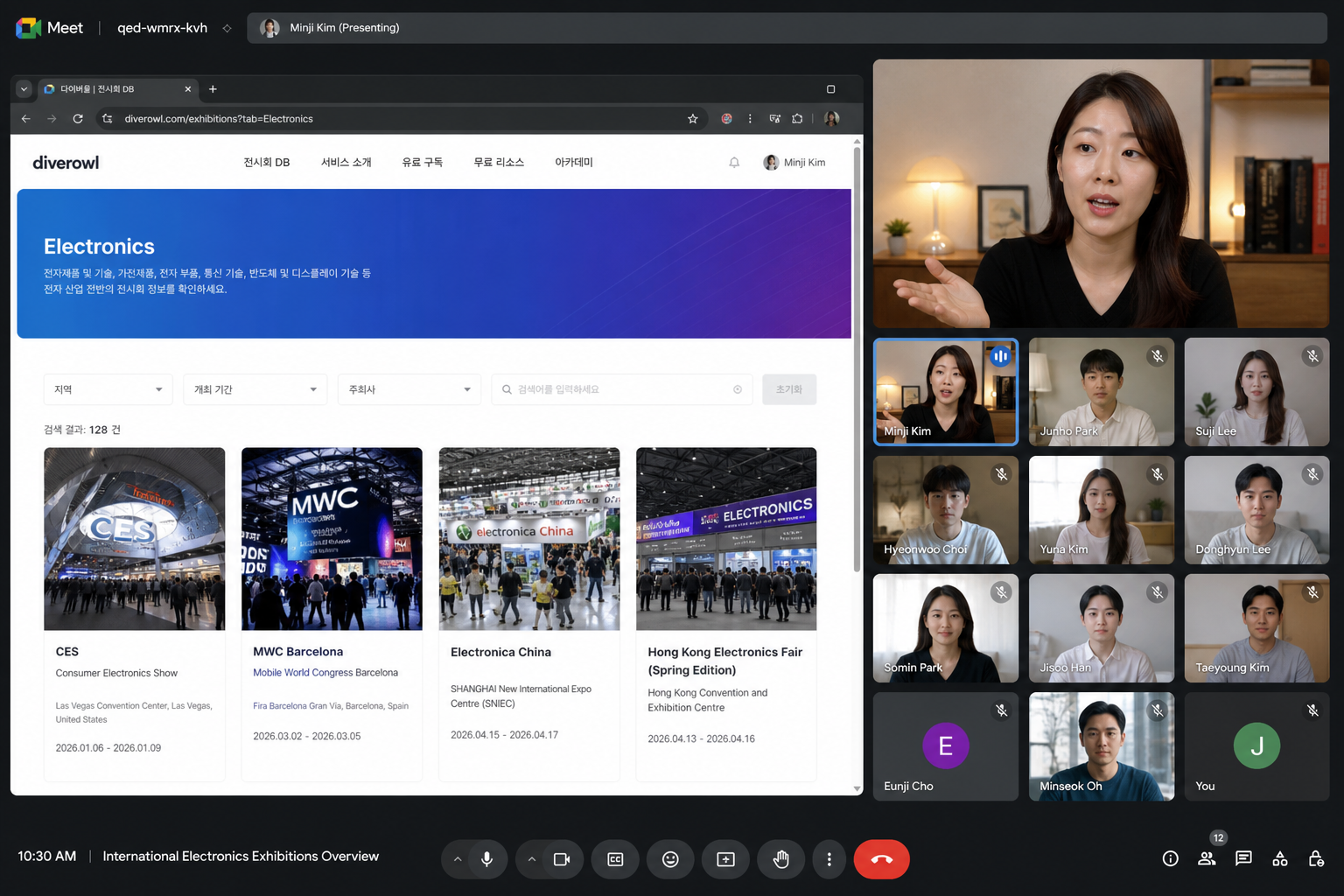1344x896 pixels.
Task: Open meeting details info icon
Action: coord(1170,858)
